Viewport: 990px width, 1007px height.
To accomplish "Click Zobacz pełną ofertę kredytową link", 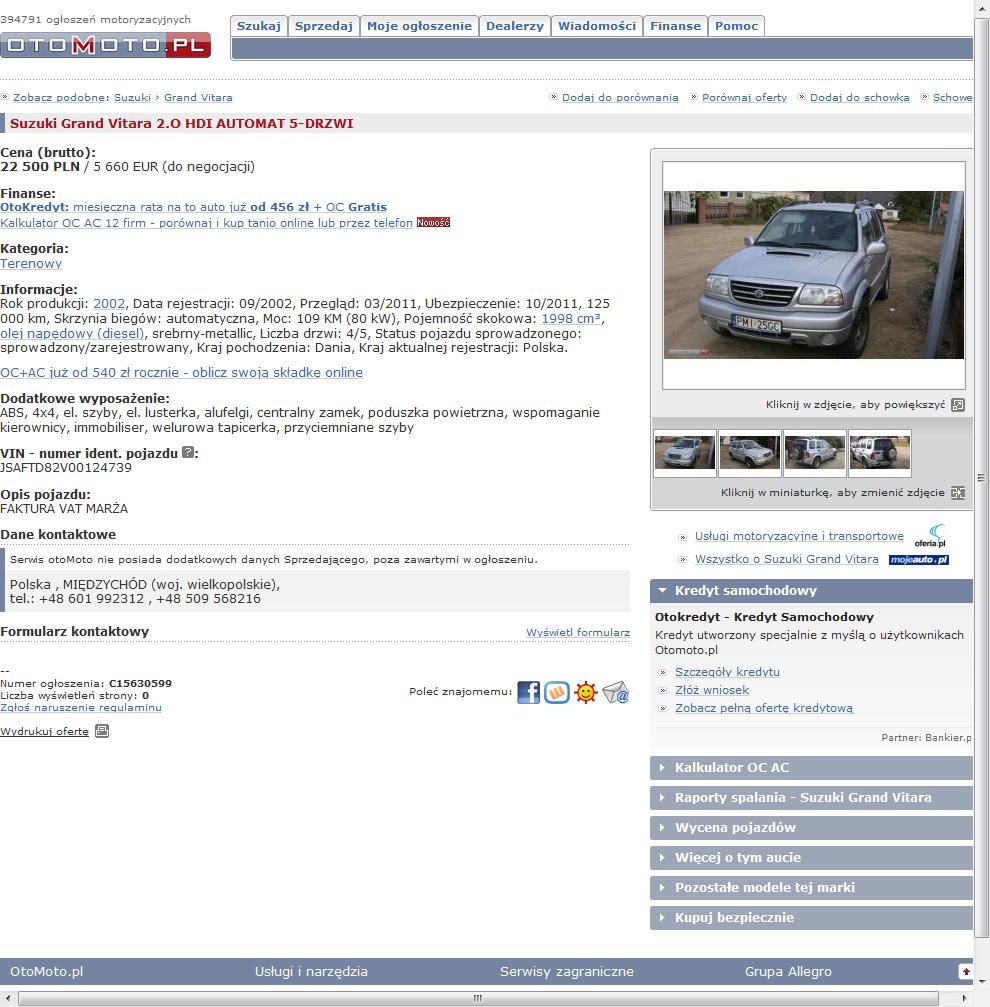I will (x=763, y=708).
